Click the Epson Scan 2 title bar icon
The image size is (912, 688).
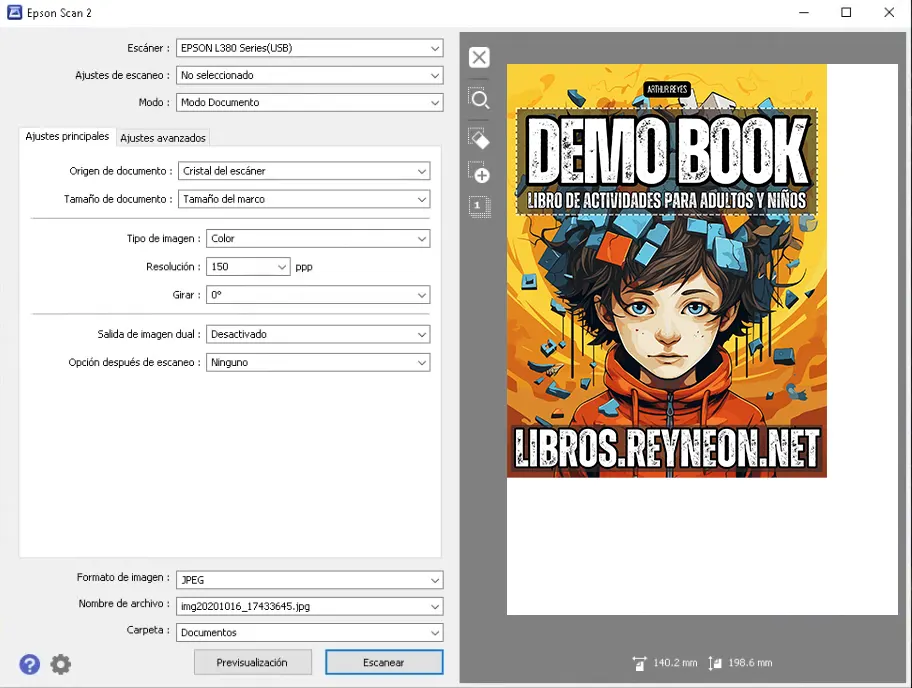pyautogui.click(x=15, y=12)
